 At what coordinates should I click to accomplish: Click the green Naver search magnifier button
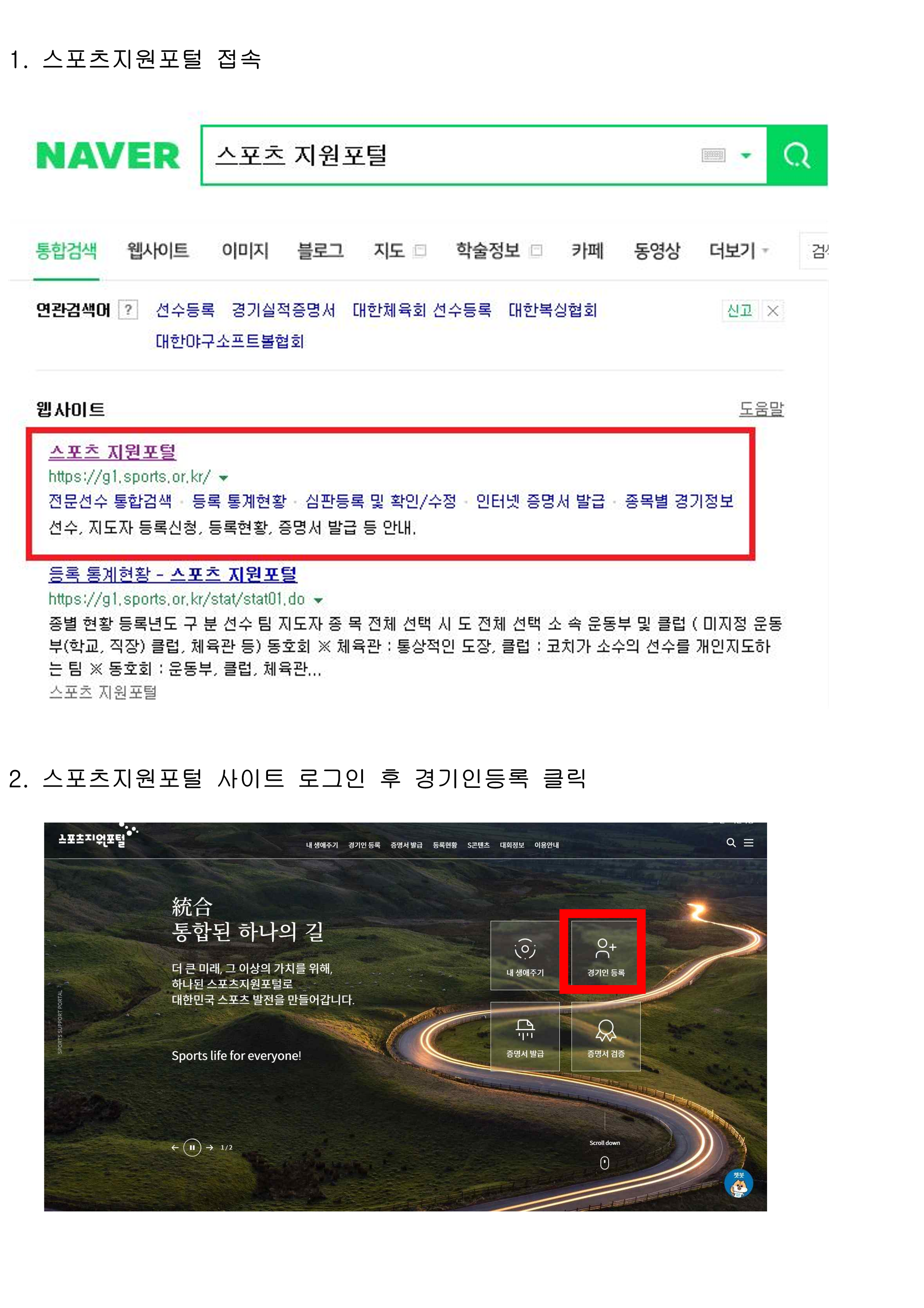(x=797, y=155)
